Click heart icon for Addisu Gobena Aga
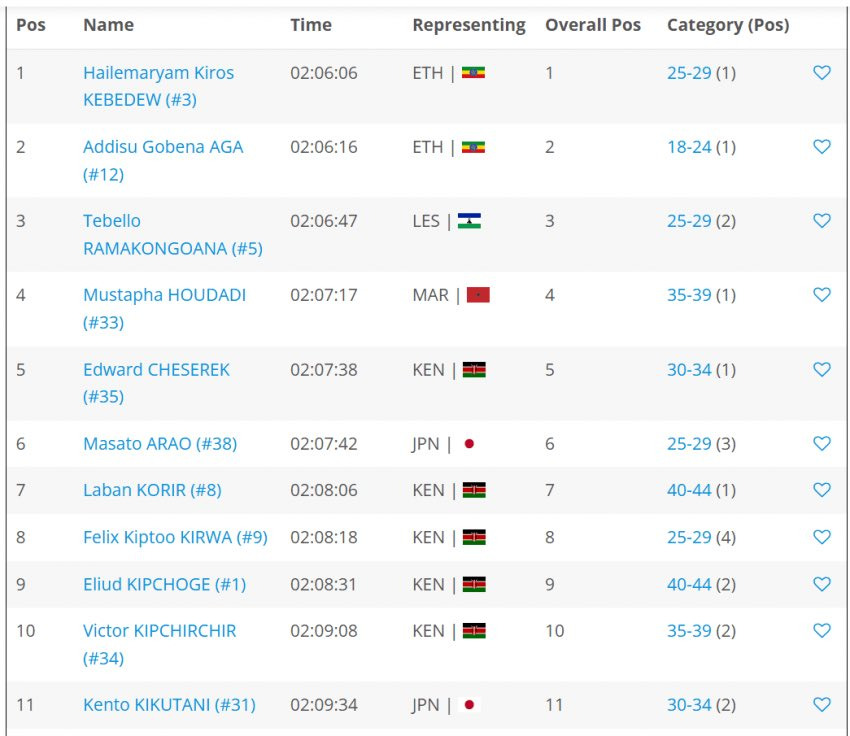Image resolution: width=850 pixels, height=736 pixels. click(821, 147)
